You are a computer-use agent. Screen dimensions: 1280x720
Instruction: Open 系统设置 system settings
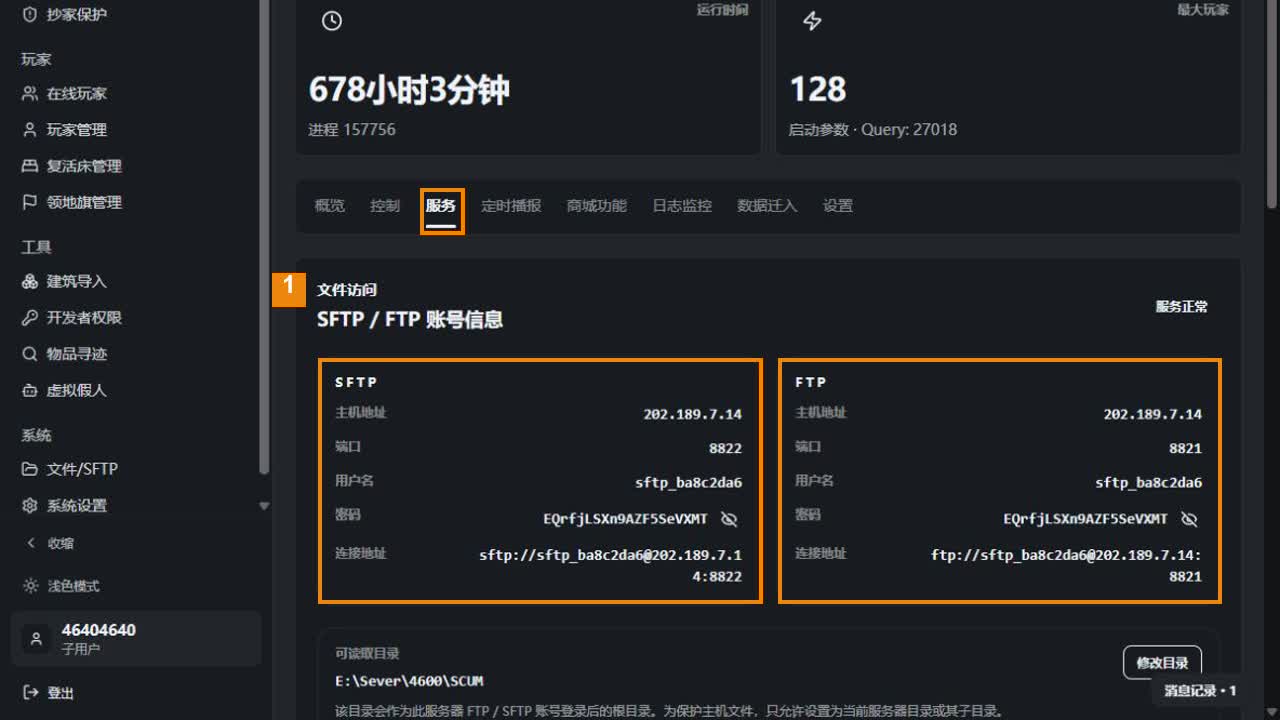click(65, 506)
